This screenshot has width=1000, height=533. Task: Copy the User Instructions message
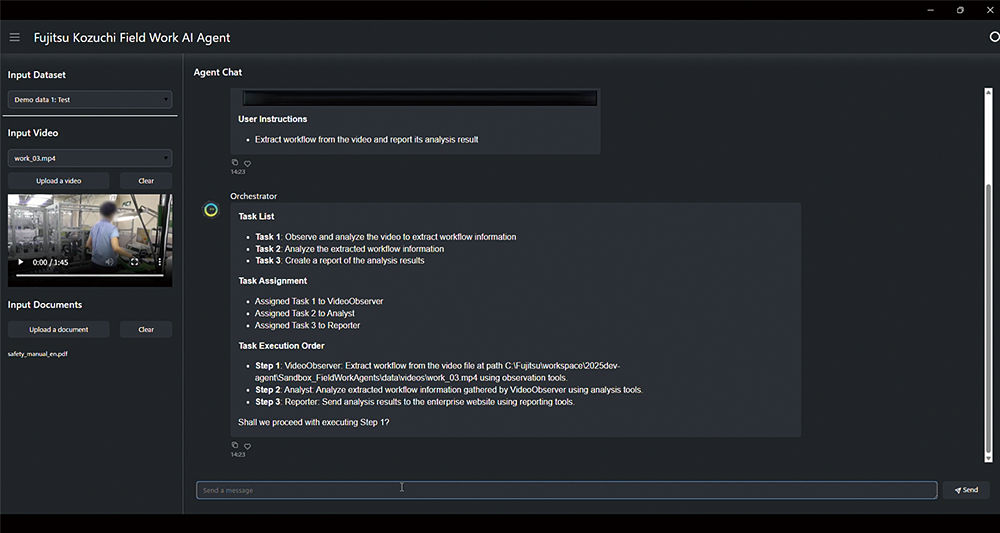point(235,163)
